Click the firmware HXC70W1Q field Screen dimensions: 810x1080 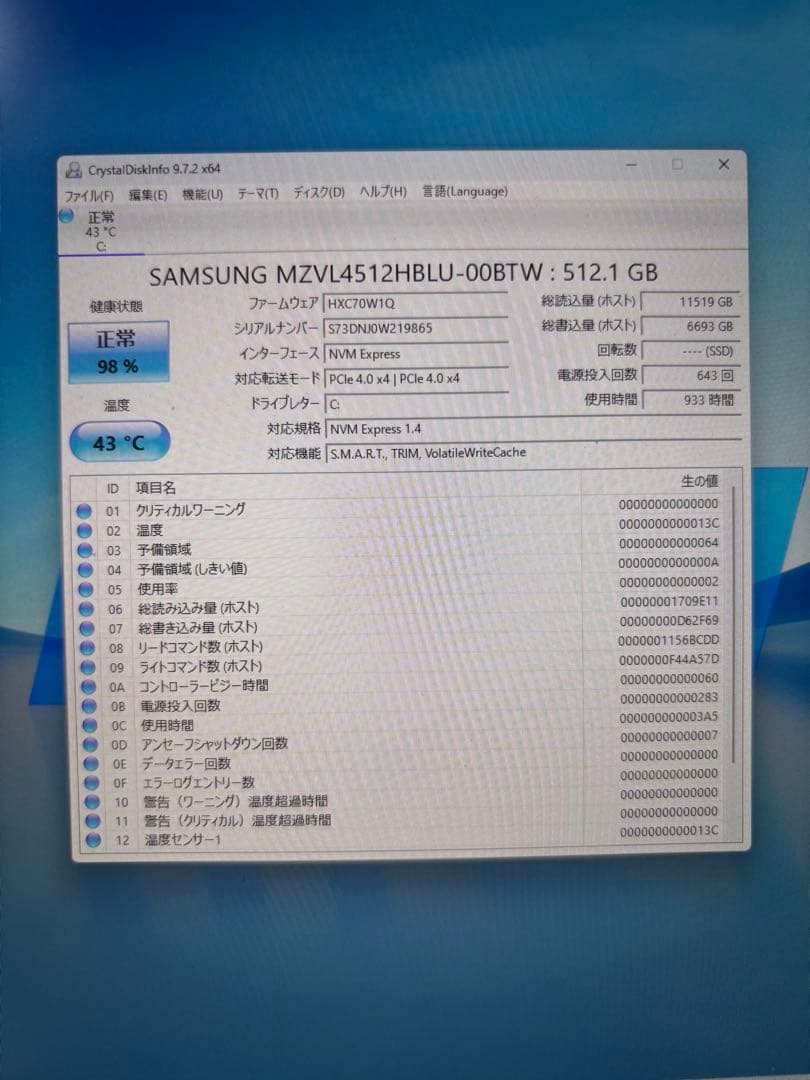414,302
